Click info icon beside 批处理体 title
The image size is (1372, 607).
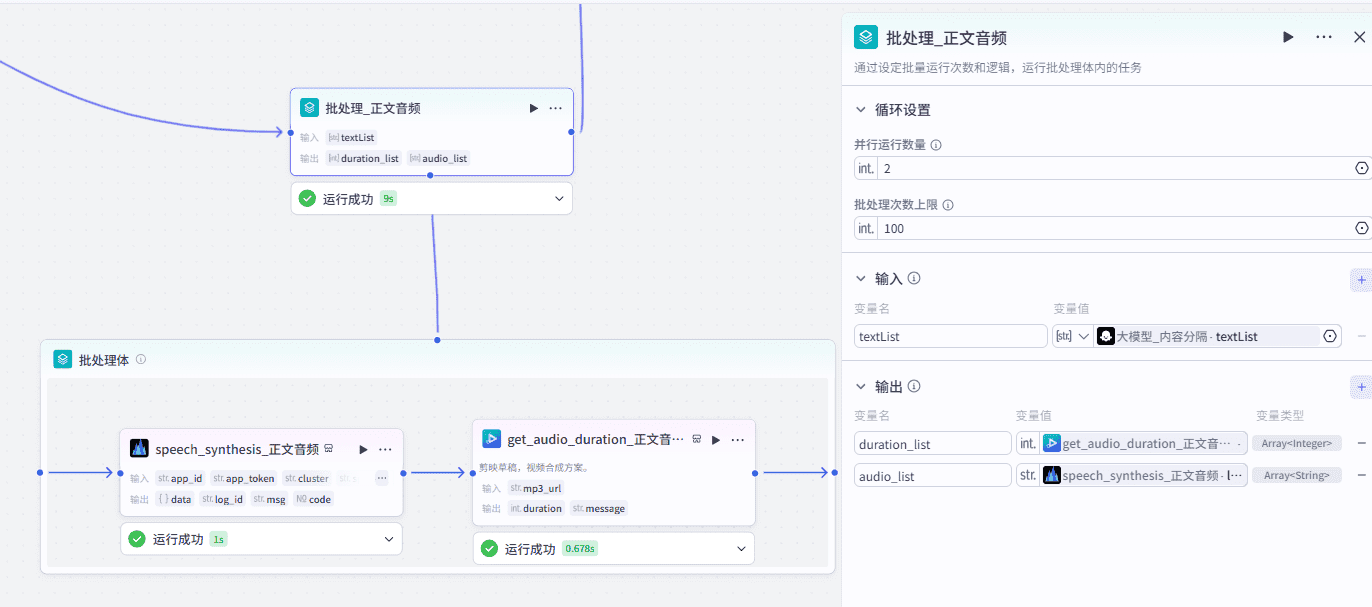coord(141,360)
